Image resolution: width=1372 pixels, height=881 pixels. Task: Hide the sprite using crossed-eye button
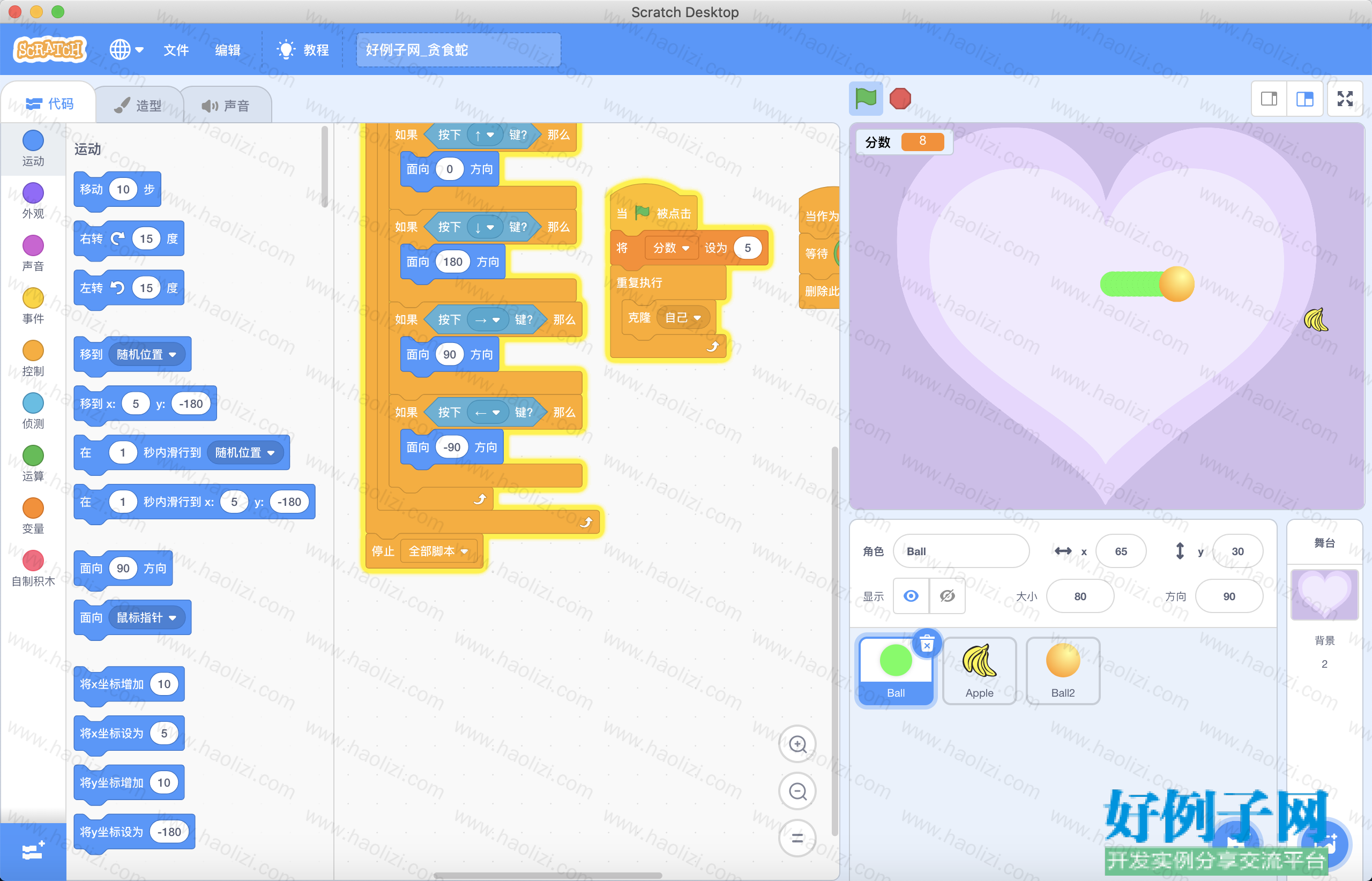point(947,596)
